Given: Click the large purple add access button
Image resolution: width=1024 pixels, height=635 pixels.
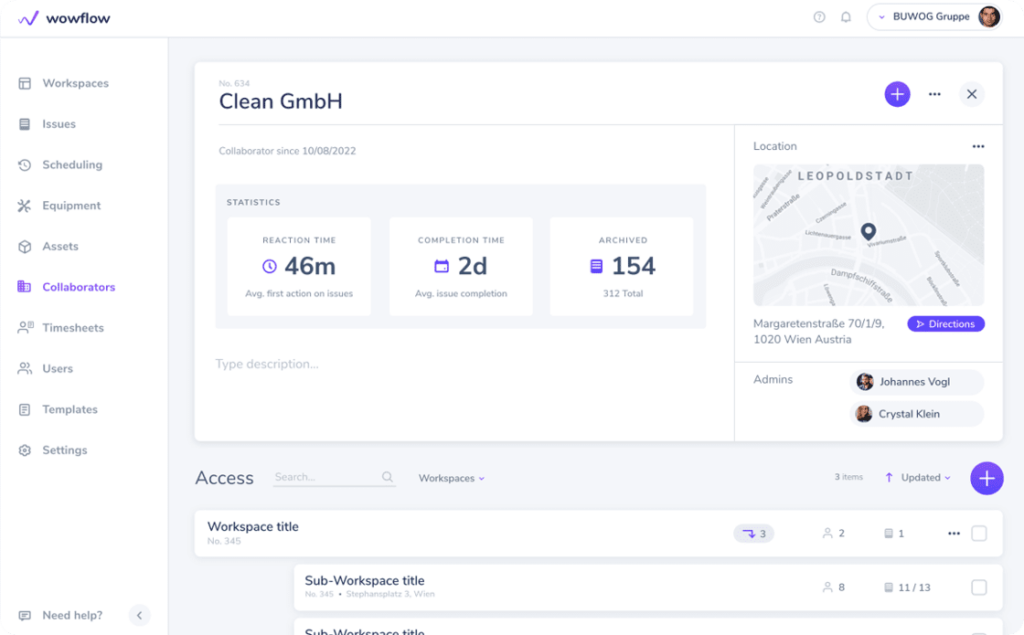Looking at the screenshot, I should (986, 478).
